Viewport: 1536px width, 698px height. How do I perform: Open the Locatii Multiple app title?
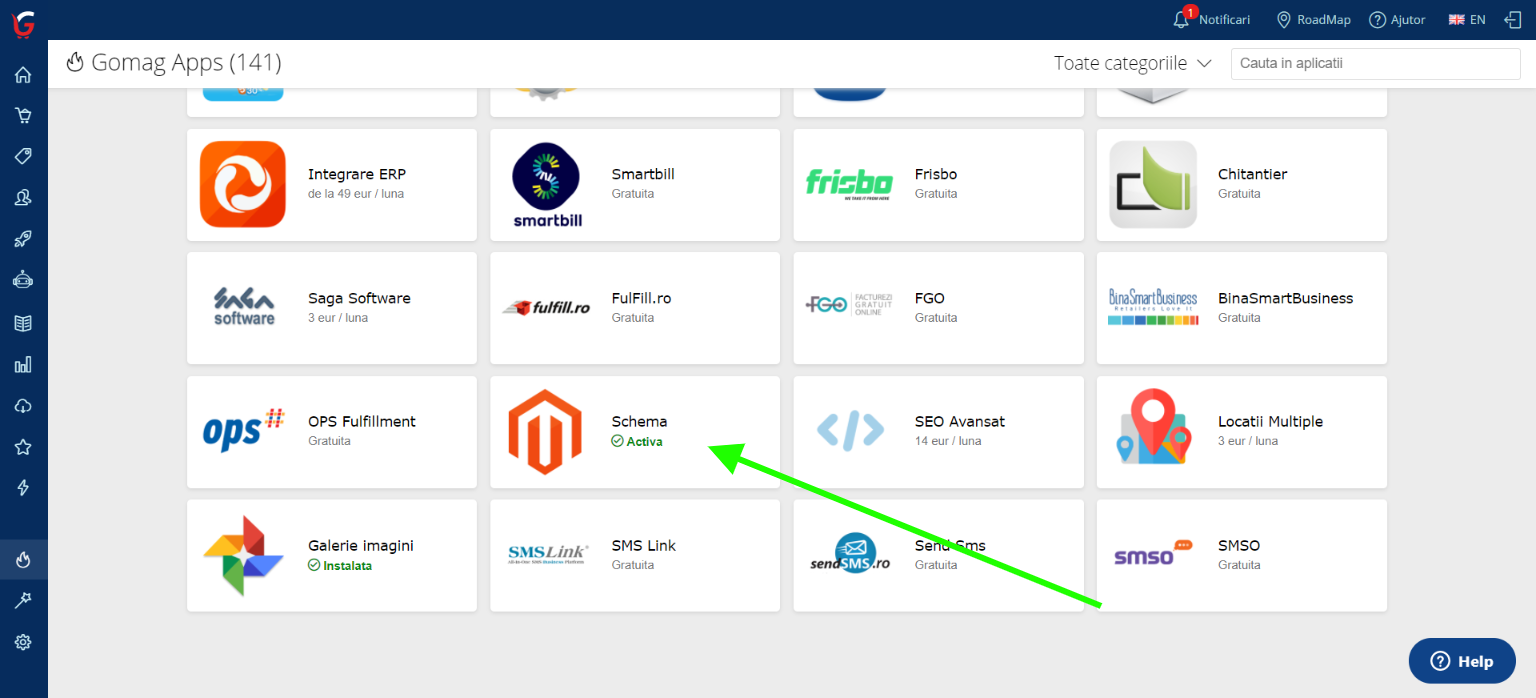[1270, 421]
